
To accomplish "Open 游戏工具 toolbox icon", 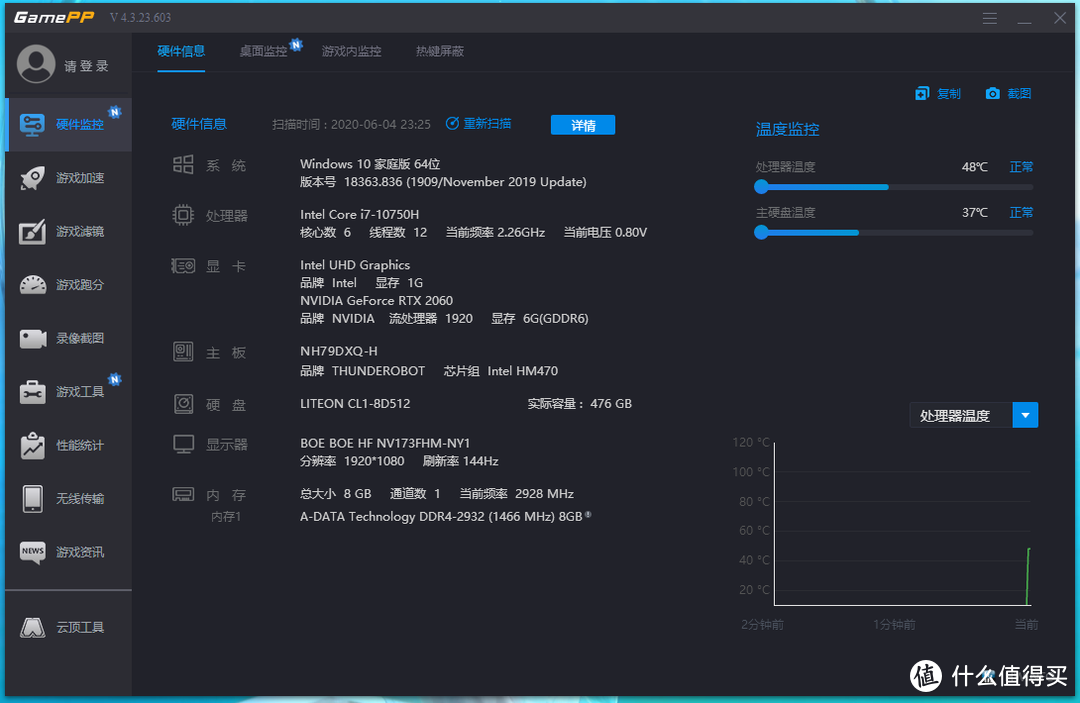I will click(x=32, y=391).
